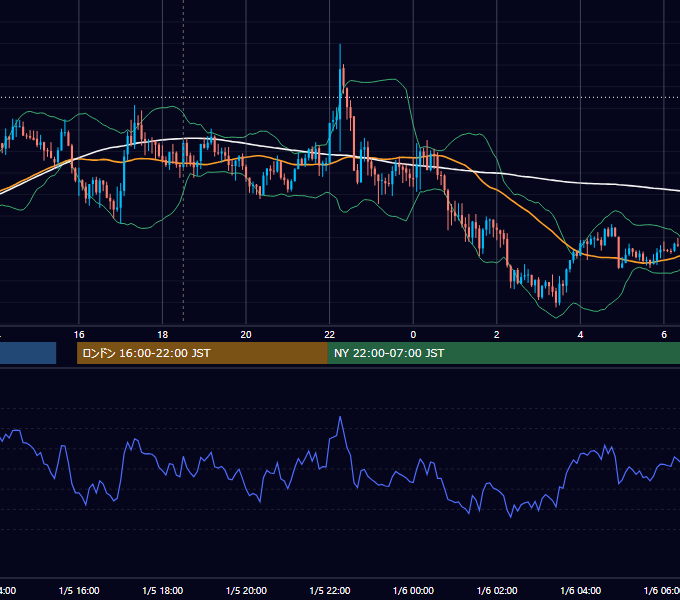
Task: Click the blue session bar before London
Action: pos(28,353)
